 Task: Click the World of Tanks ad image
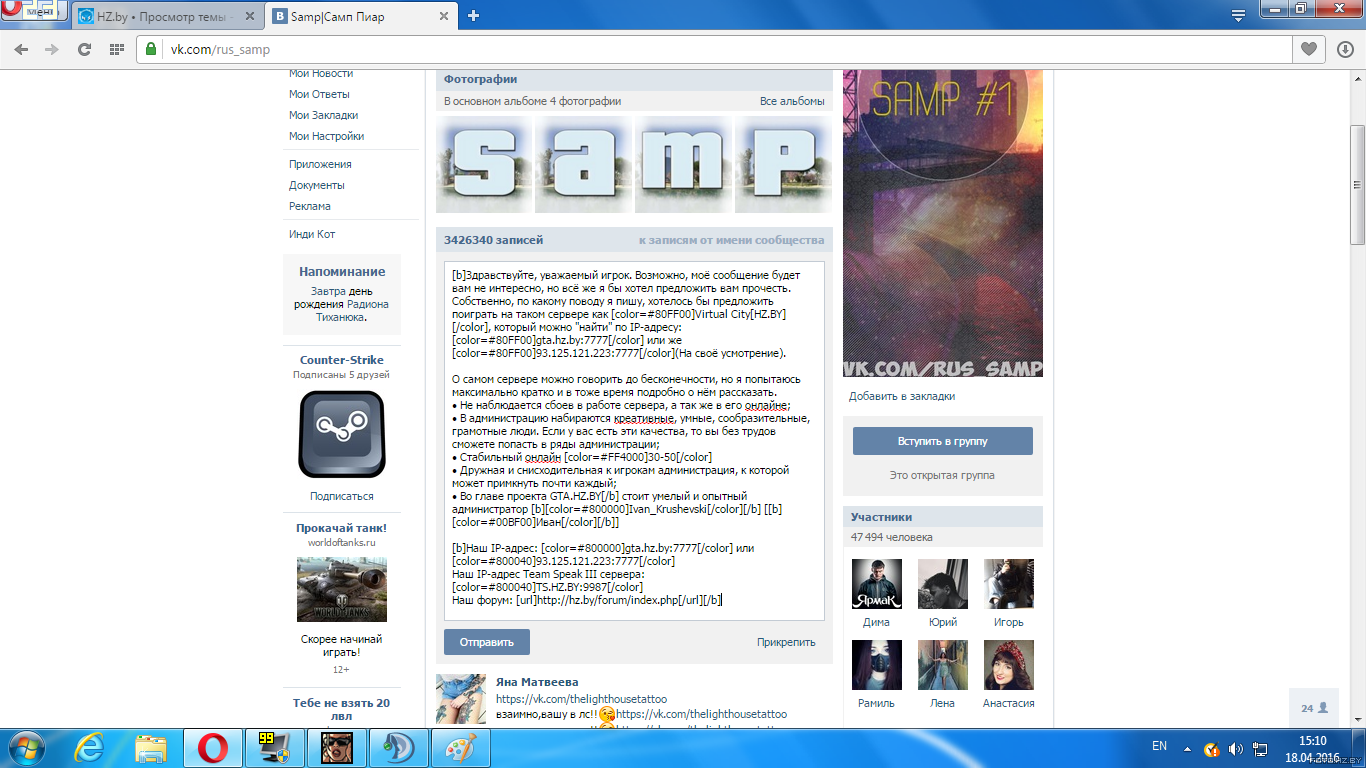(342, 590)
